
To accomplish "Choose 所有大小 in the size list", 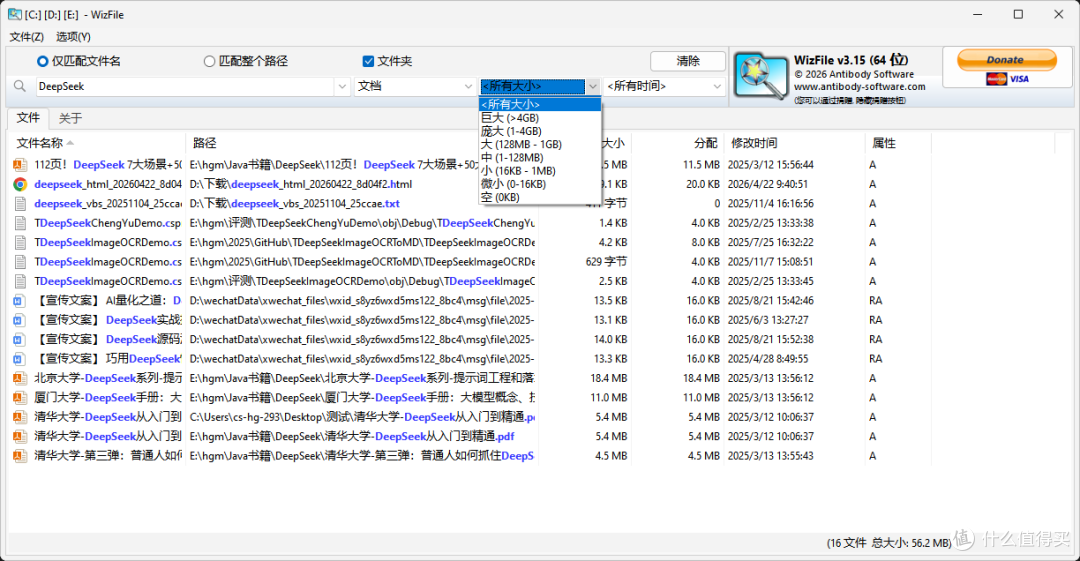I will (540, 104).
